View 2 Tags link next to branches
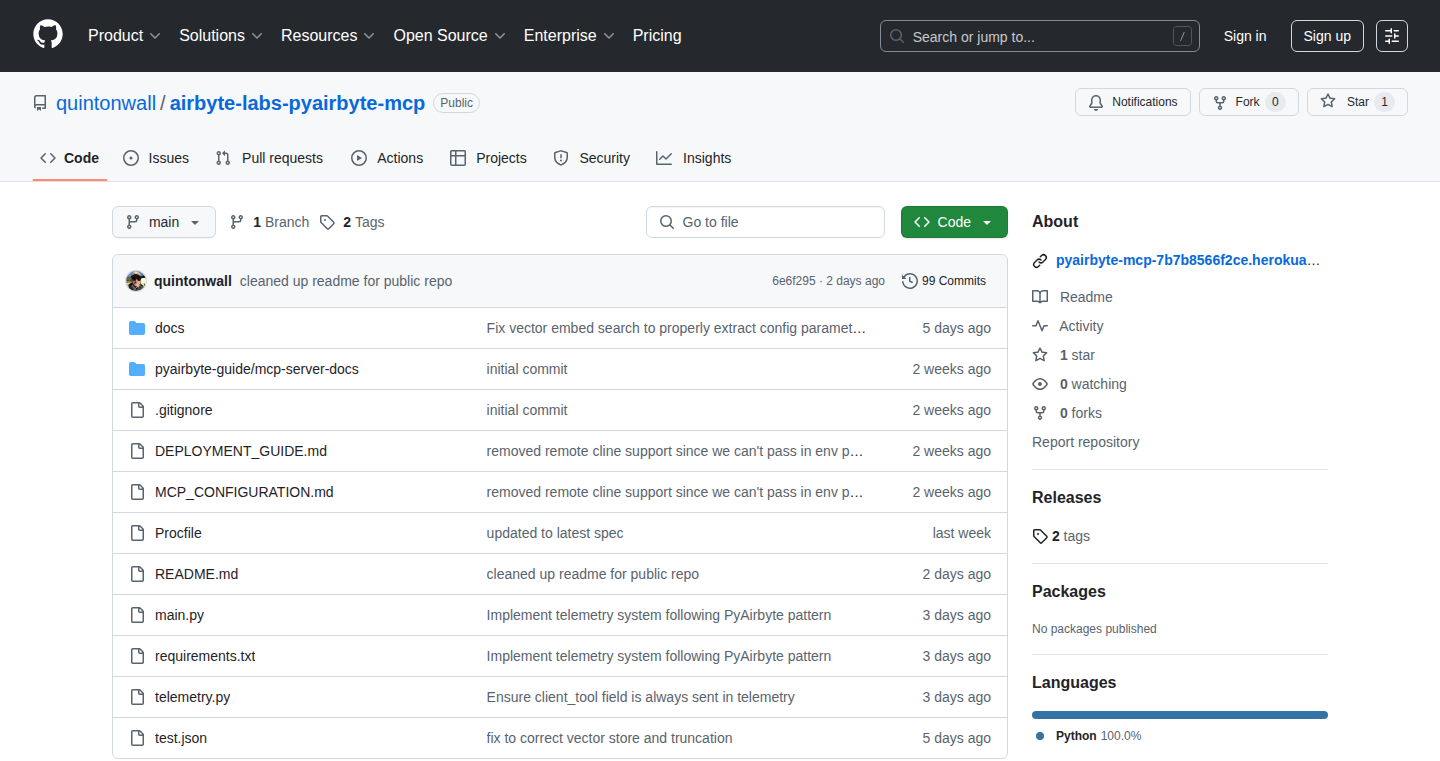Screen dimensions: 1440x761 [x=352, y=222]
